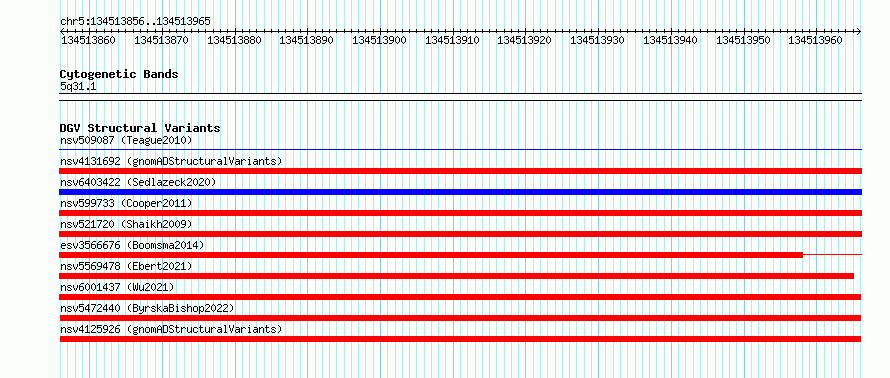The height and width of the screenshot is (378, 890).
Task: Click ruler position 134513960
Action: [816, 40]
